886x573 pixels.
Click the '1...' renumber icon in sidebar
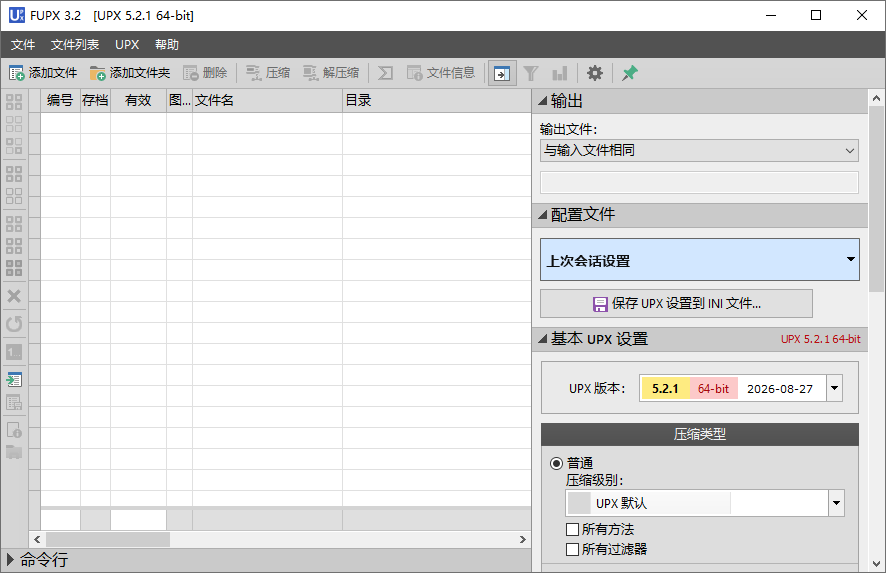(x=14, y=352)
